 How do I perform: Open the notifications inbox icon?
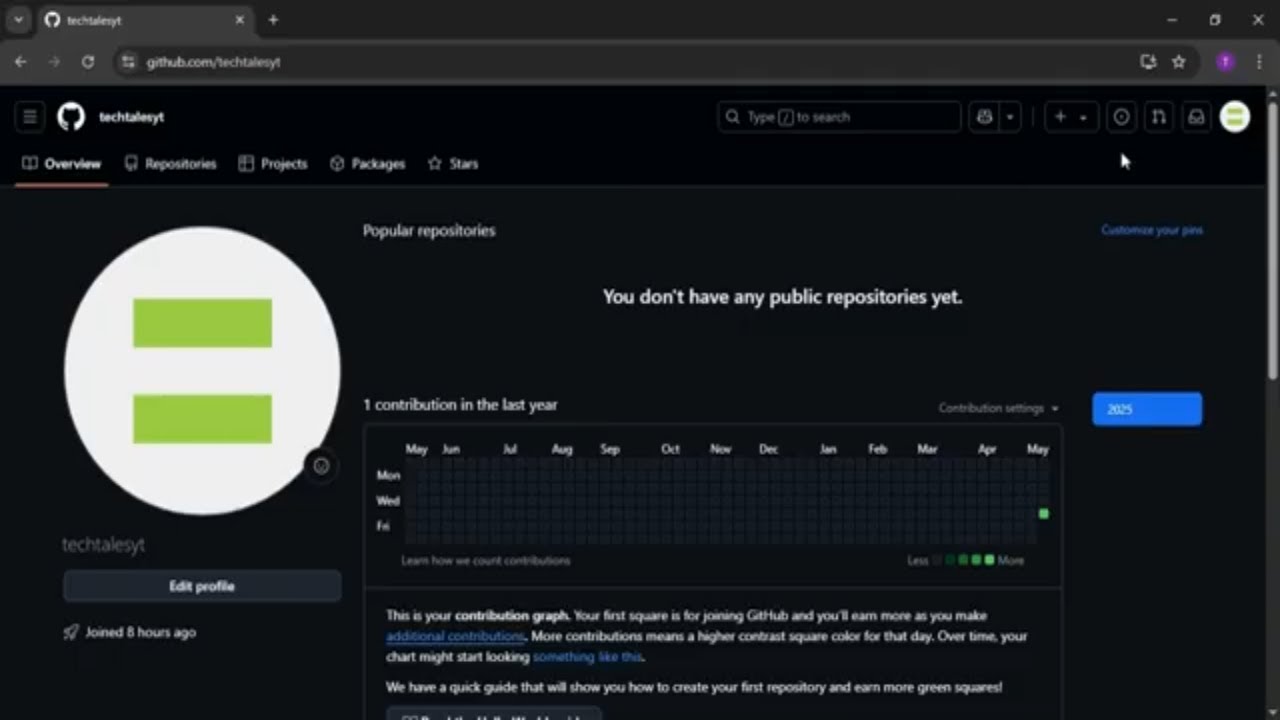click(x=1196, y=117)
